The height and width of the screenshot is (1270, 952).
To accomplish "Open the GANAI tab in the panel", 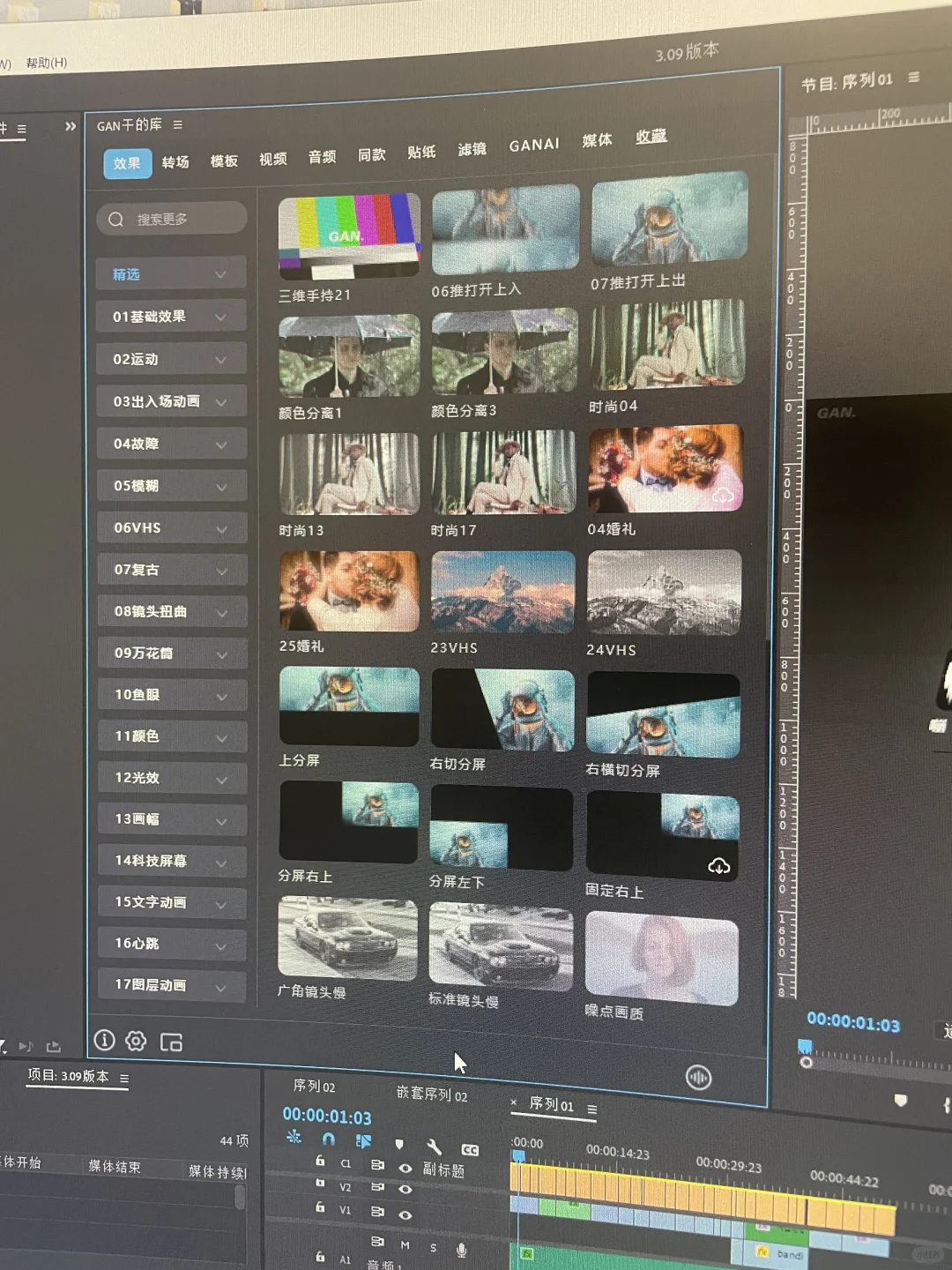I will [533, 144].
